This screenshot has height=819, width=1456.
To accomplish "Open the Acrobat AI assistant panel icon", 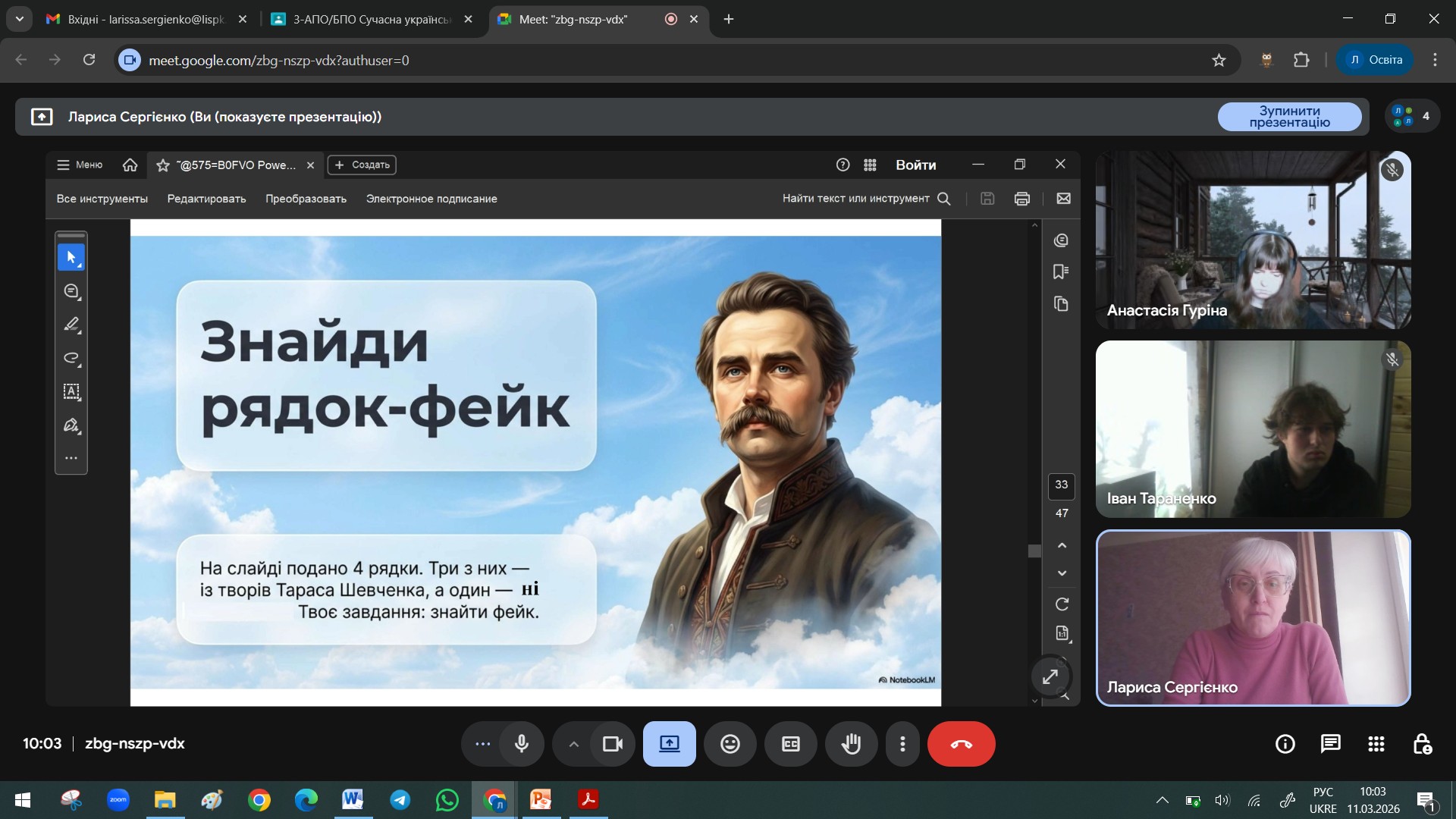I will (x=1061, y=240).
